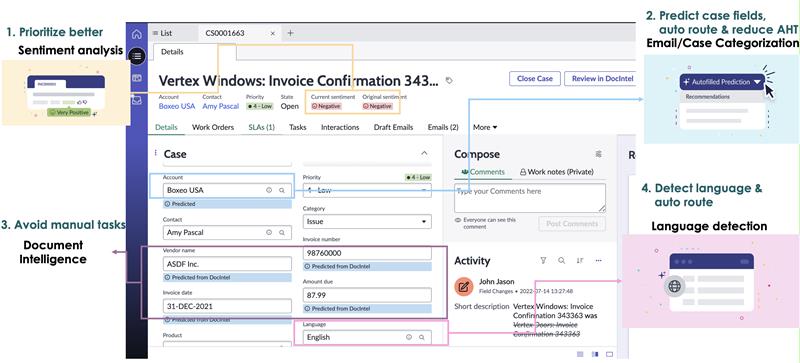Search Language field with magnifier icon
The height and width of the screenshot is (363, 800).
coord(421,337)
